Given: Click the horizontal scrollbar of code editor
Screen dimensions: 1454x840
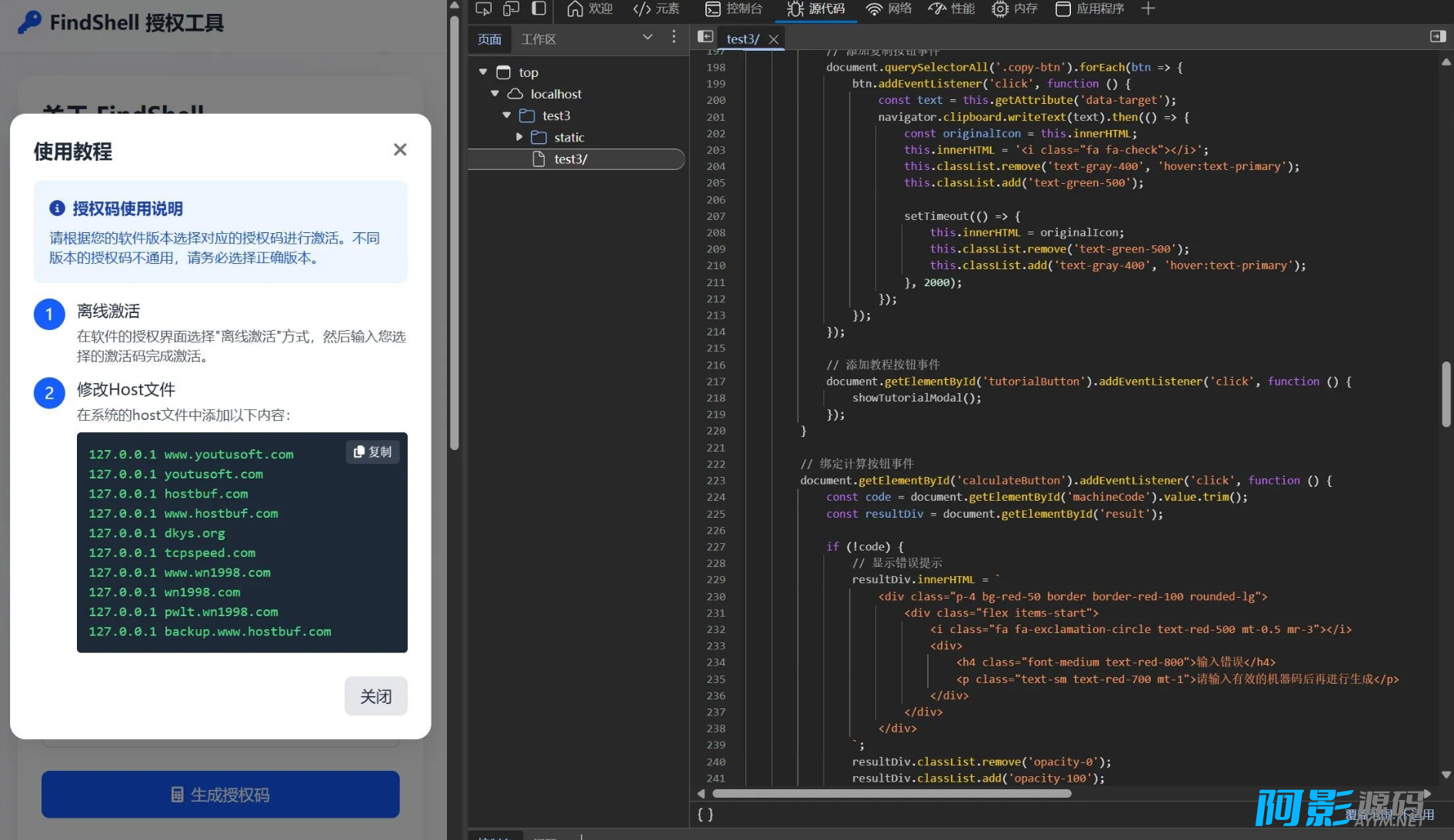Looking at the screenshot, I should [891, 793].
